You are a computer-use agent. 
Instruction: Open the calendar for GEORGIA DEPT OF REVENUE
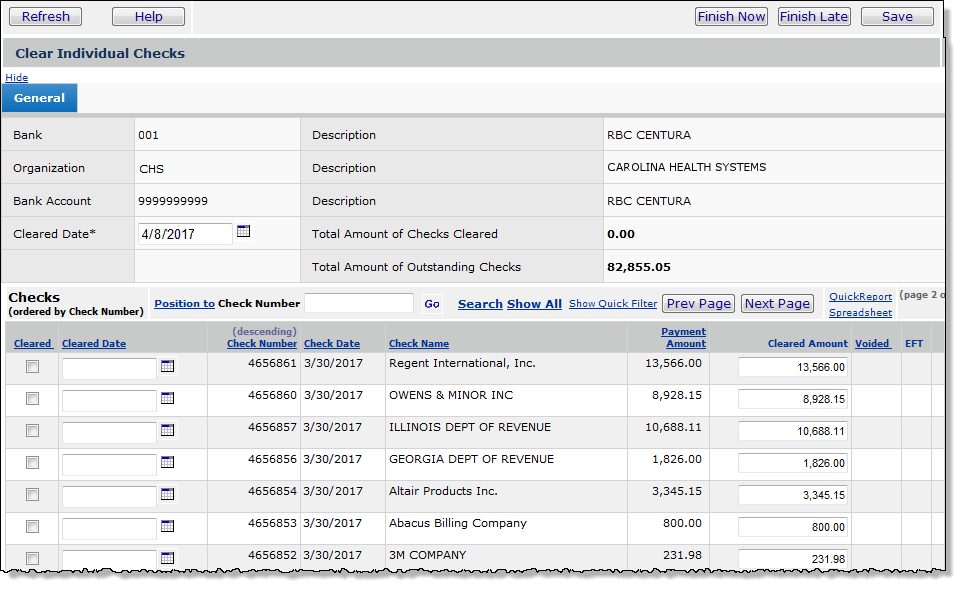167,462
